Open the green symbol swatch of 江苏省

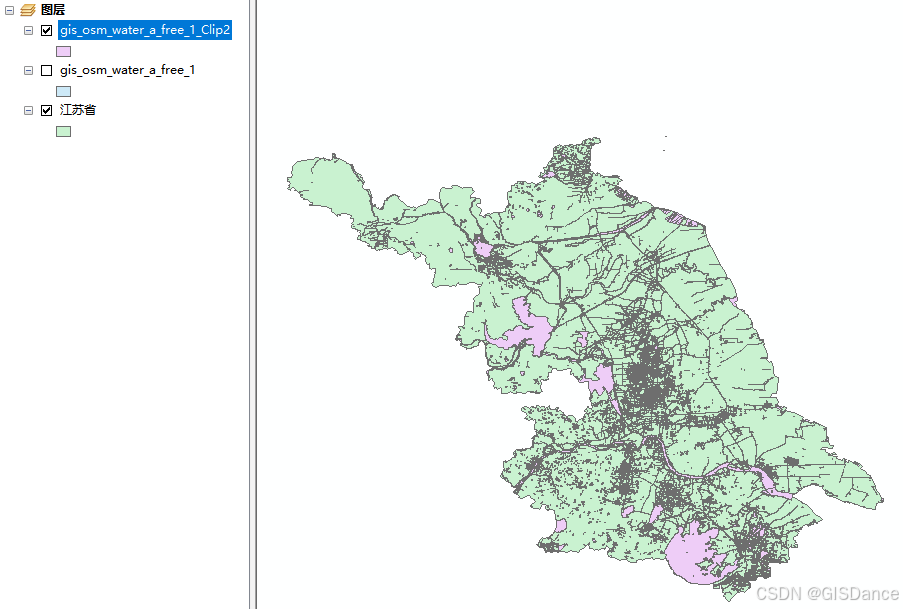pyautogui.click(x=63, y=131)
